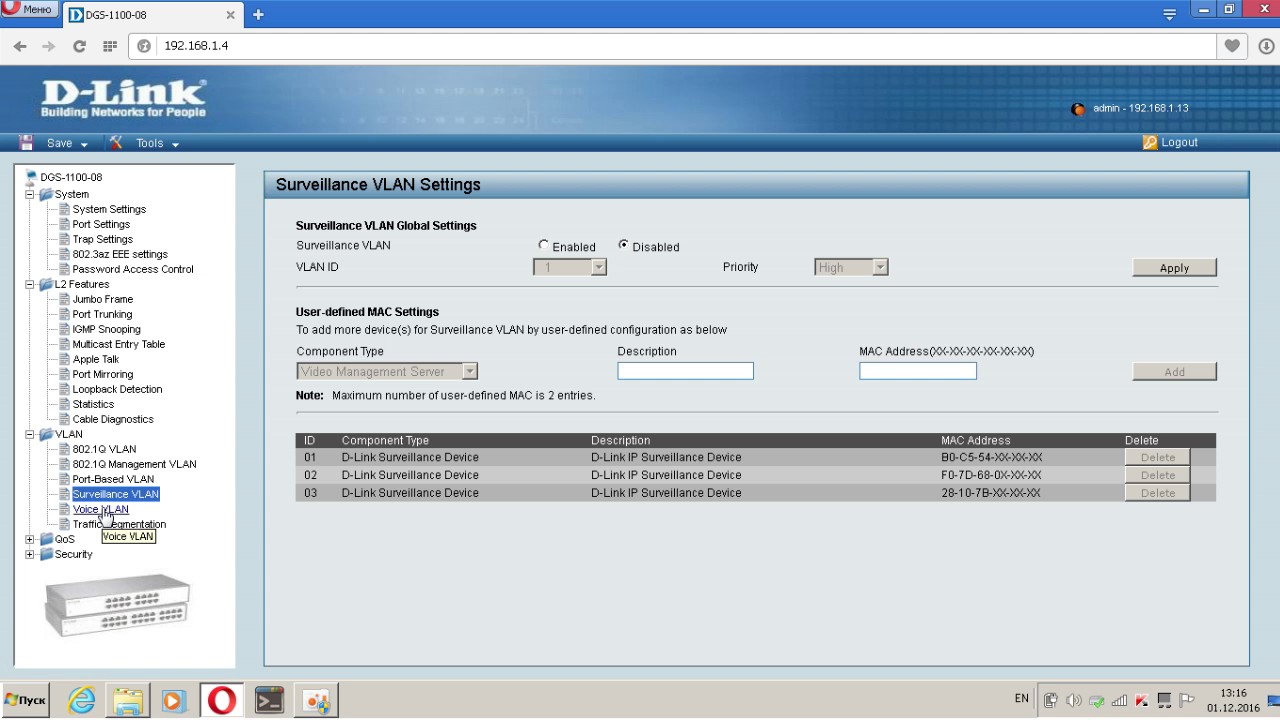Open Cable Diagnostics in the tree
The width and height of the screenshot is (1280, 720).
113,419
